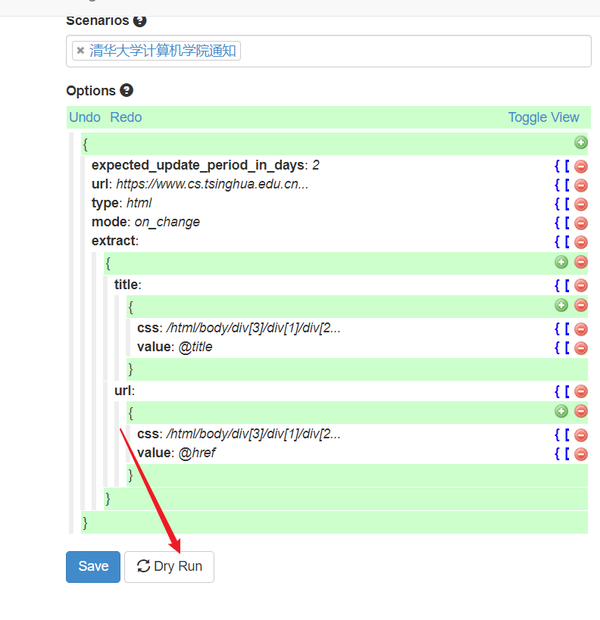The image size is (600, 620).
Task: Edit the css xpath value under title
Action: [253, 328]
